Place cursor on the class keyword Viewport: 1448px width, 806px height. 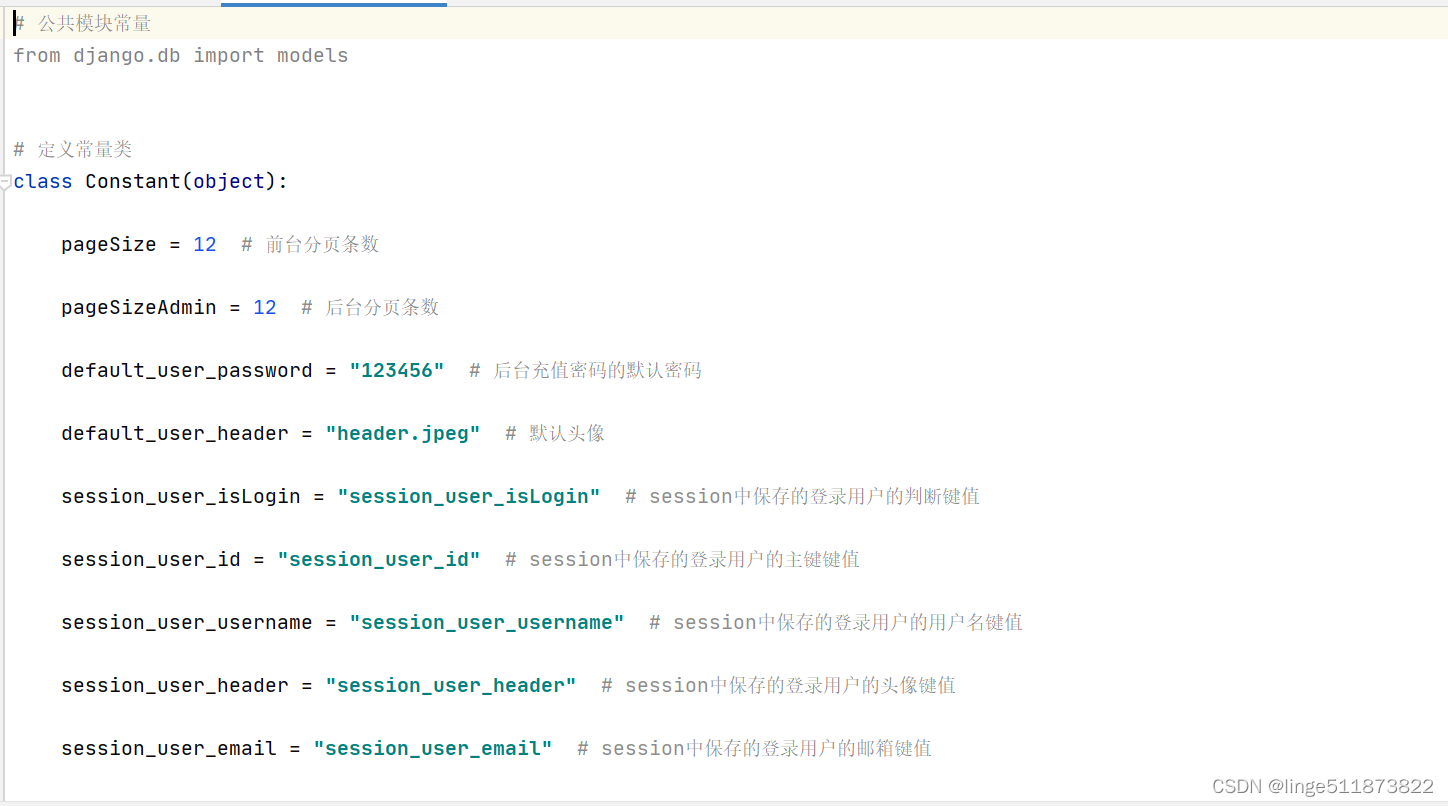(42, 181)
